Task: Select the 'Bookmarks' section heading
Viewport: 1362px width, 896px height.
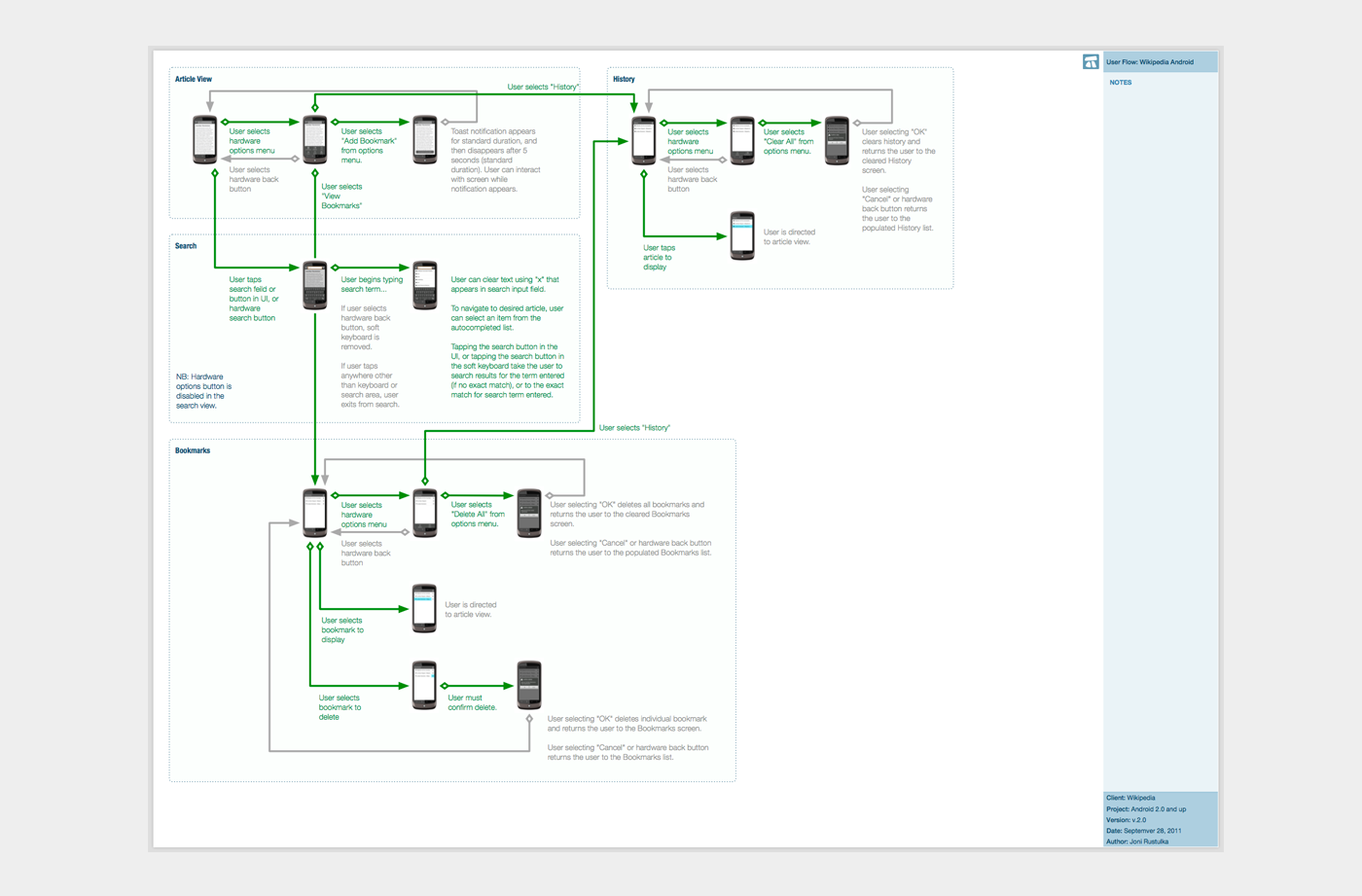Action: [x=193, y=450]
